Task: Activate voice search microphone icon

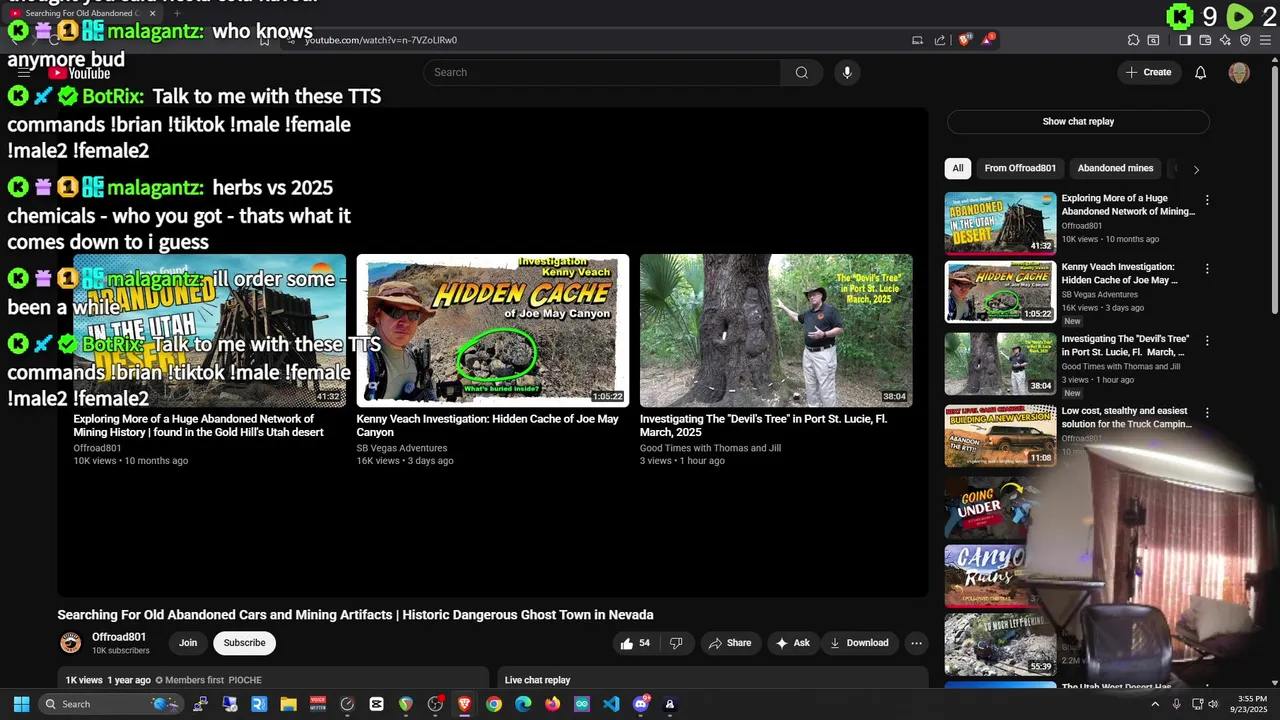Action: pyautogui.click(x=847, y=72)
